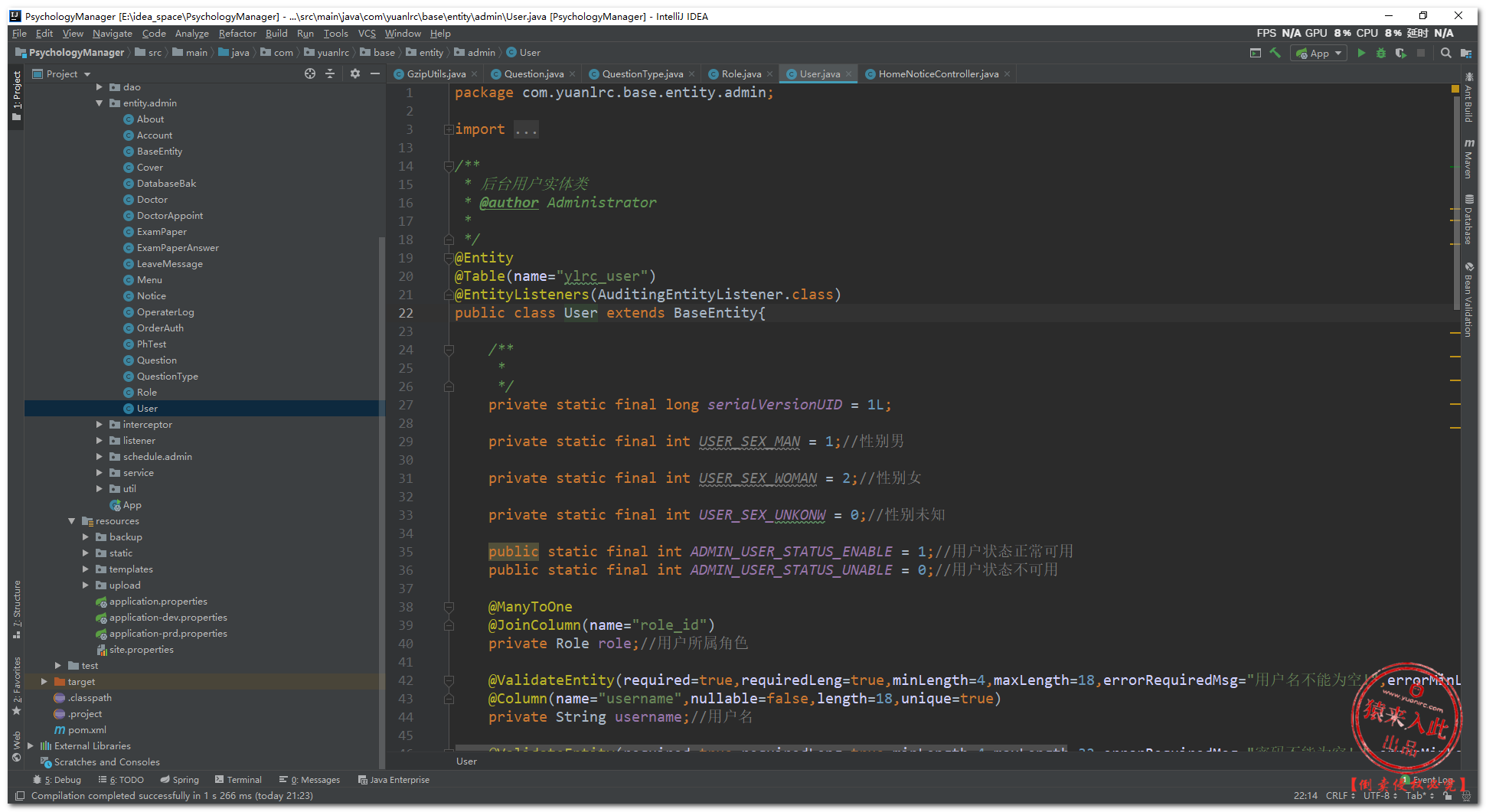Expand the folded import block

[449, 129]
